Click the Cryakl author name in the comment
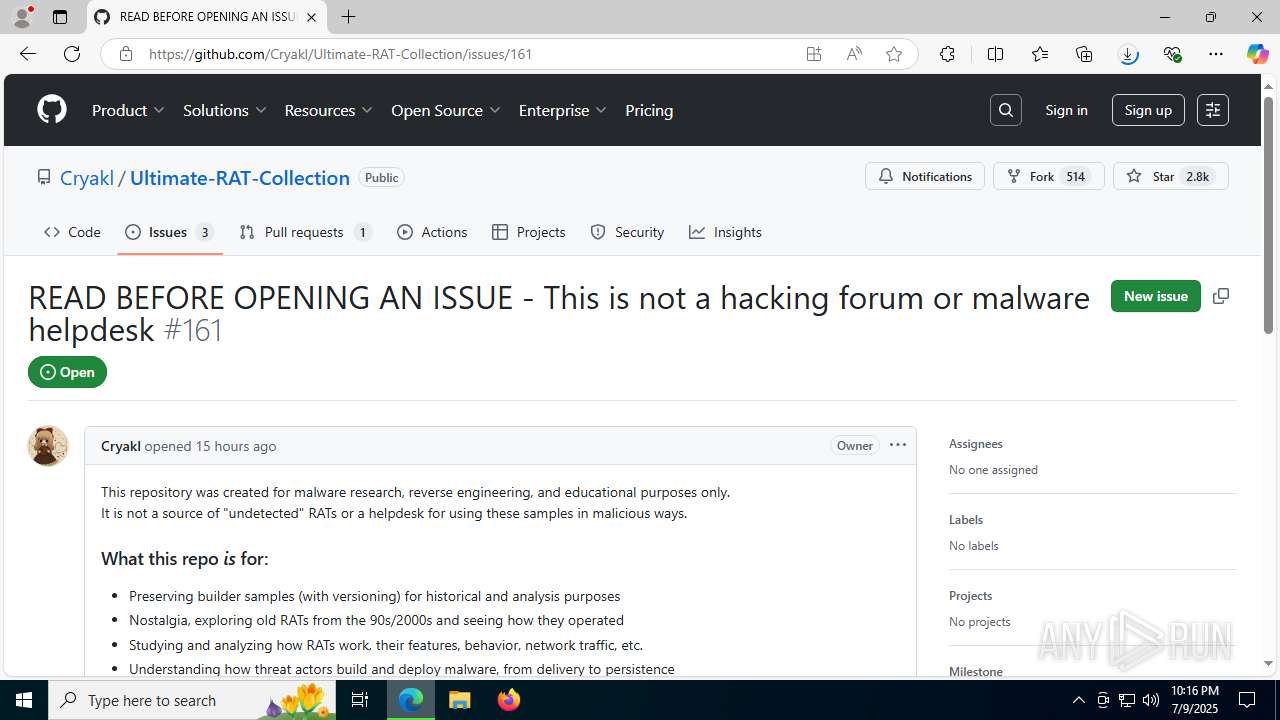This screenshot has height=720, width=1280. [121, 446]
